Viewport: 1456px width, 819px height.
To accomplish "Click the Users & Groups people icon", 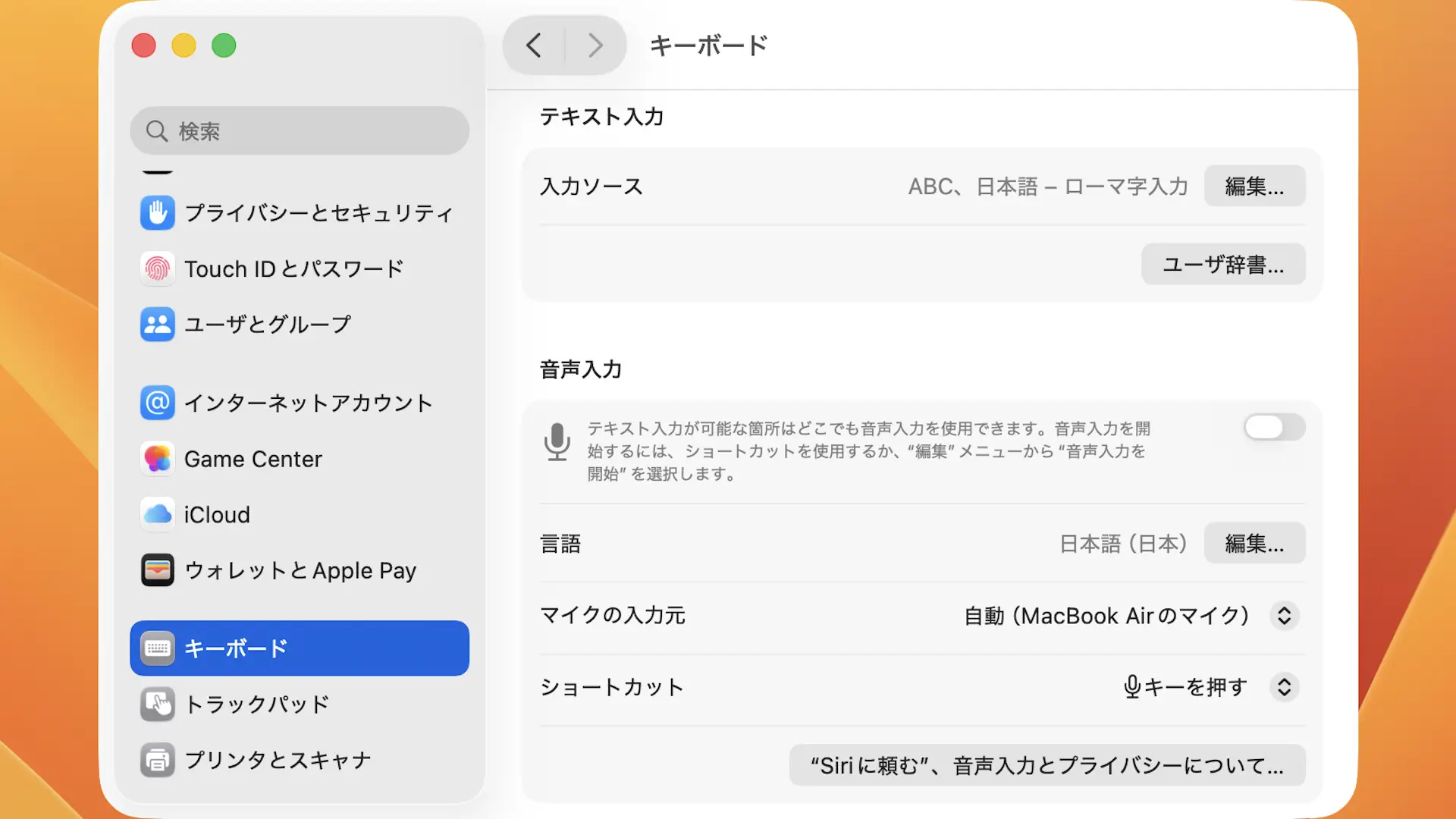I will tap(157, 325).
